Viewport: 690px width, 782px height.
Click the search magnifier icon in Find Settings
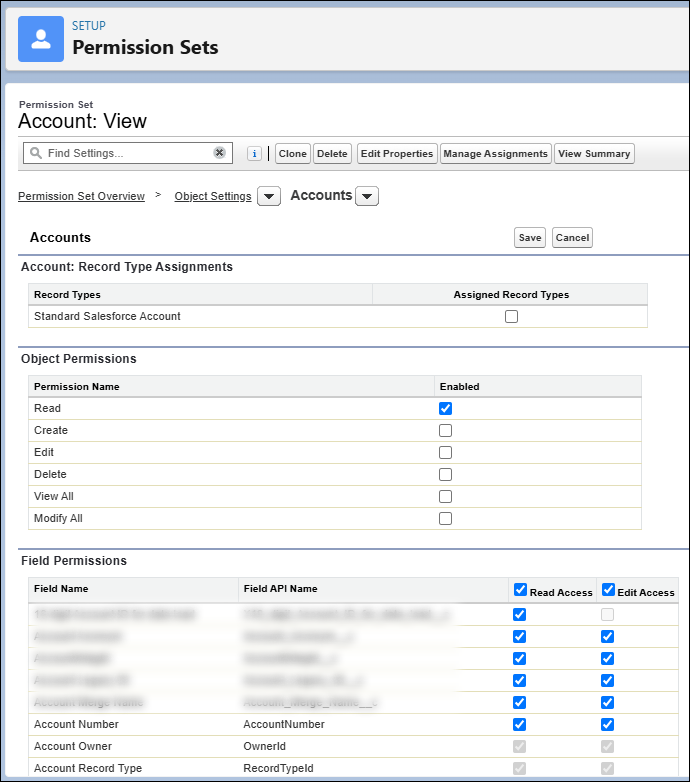(35, 153)
